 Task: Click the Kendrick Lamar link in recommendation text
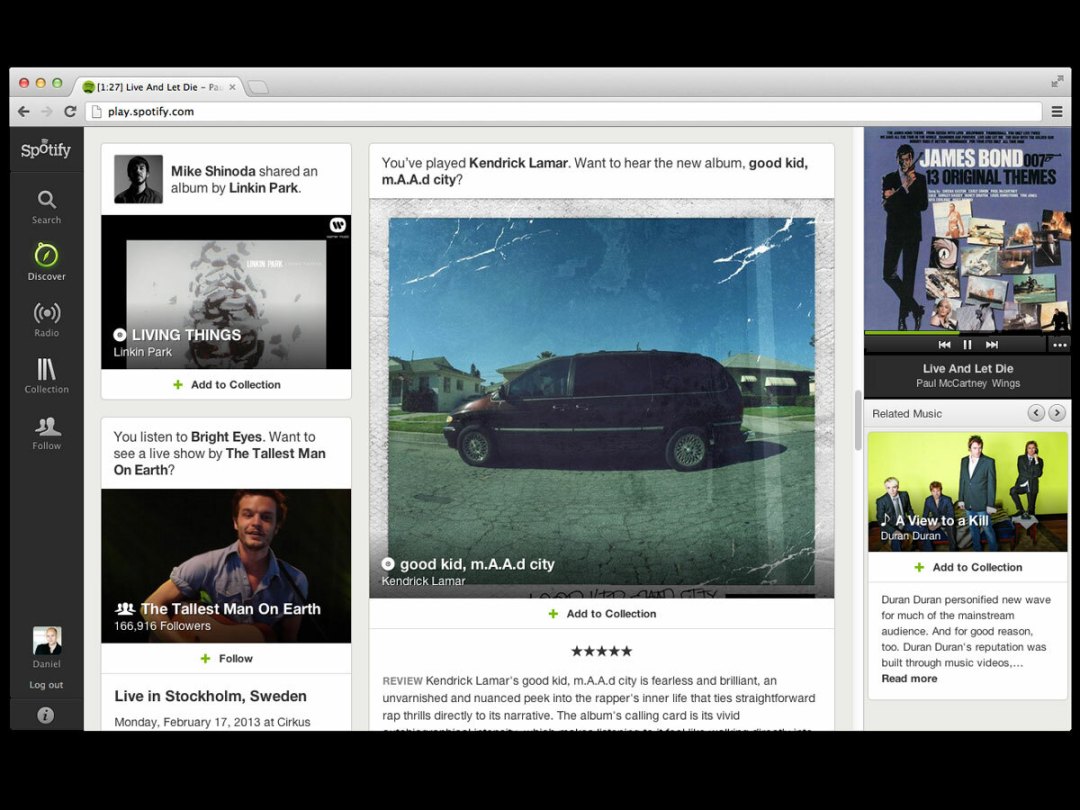pos(518,163)
